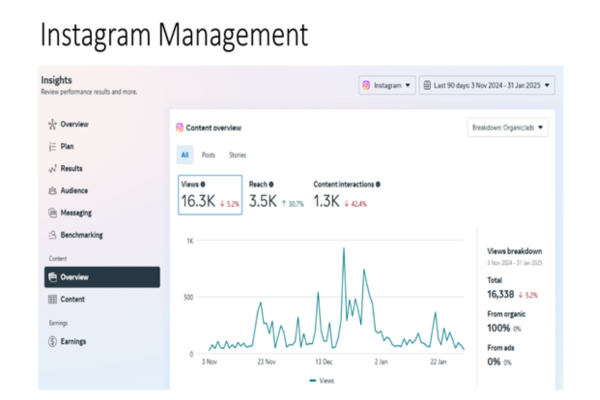Click the 16,338 total views value
The image size is (600, 400).
coord(501,295)
